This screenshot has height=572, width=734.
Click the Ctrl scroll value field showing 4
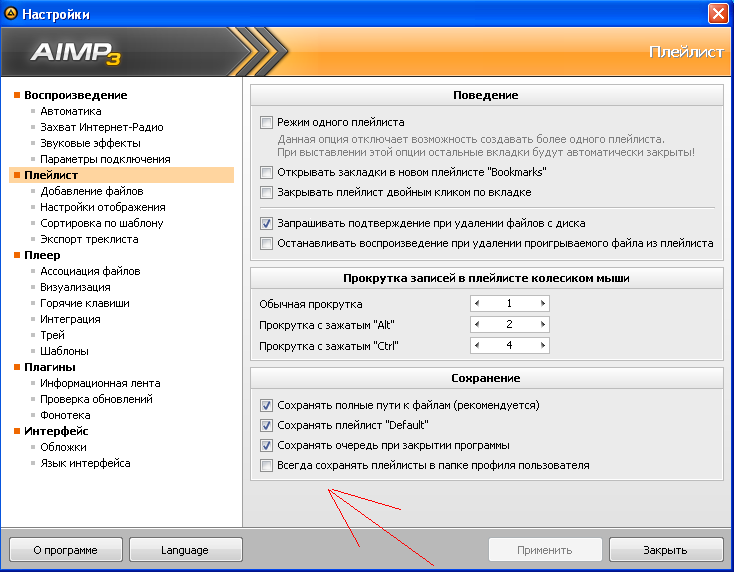[509, 345]
